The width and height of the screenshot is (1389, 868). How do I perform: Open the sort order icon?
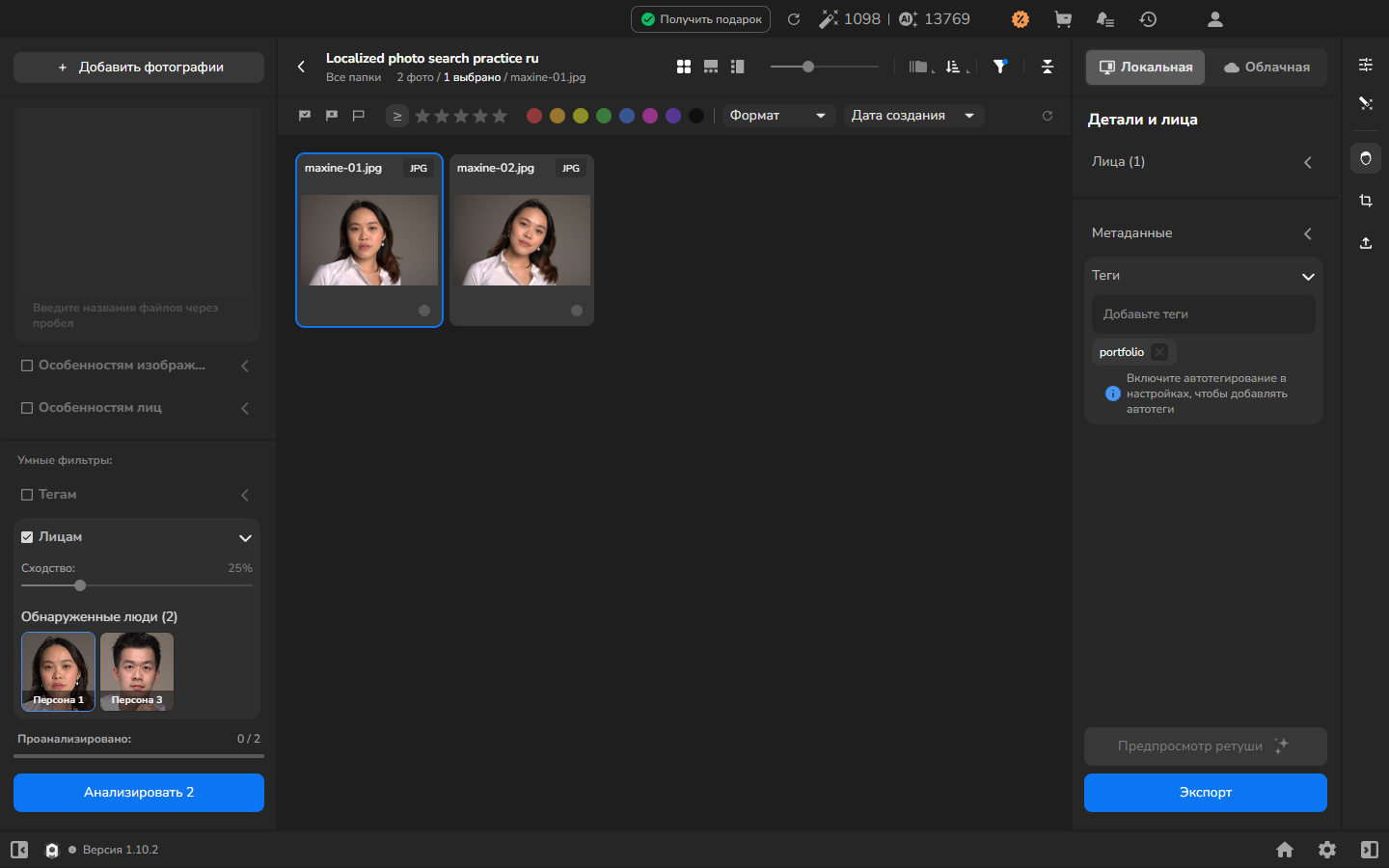pyautogui.click(x=954, y=67)
